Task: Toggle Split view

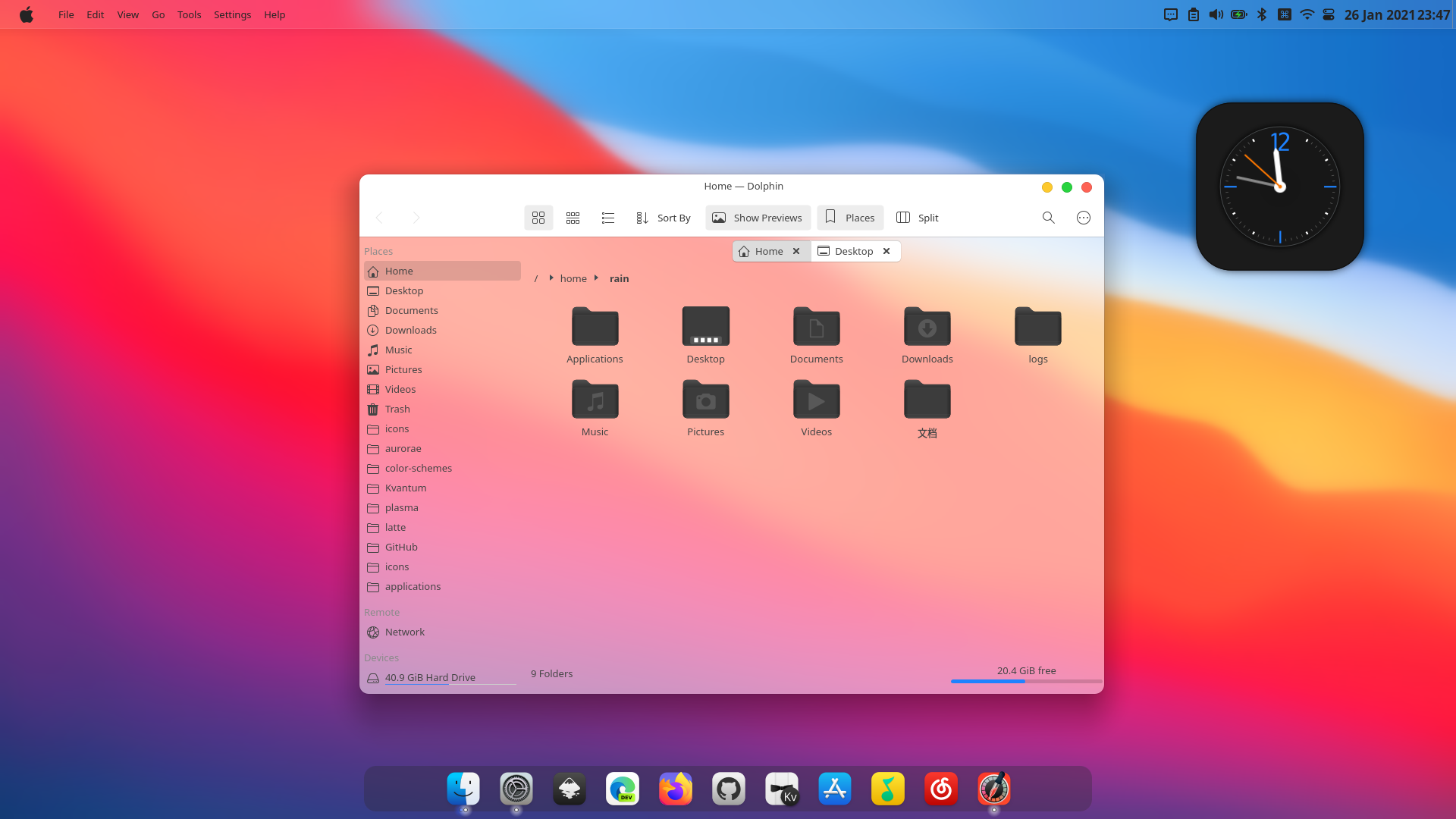Action: coord(918,218)
